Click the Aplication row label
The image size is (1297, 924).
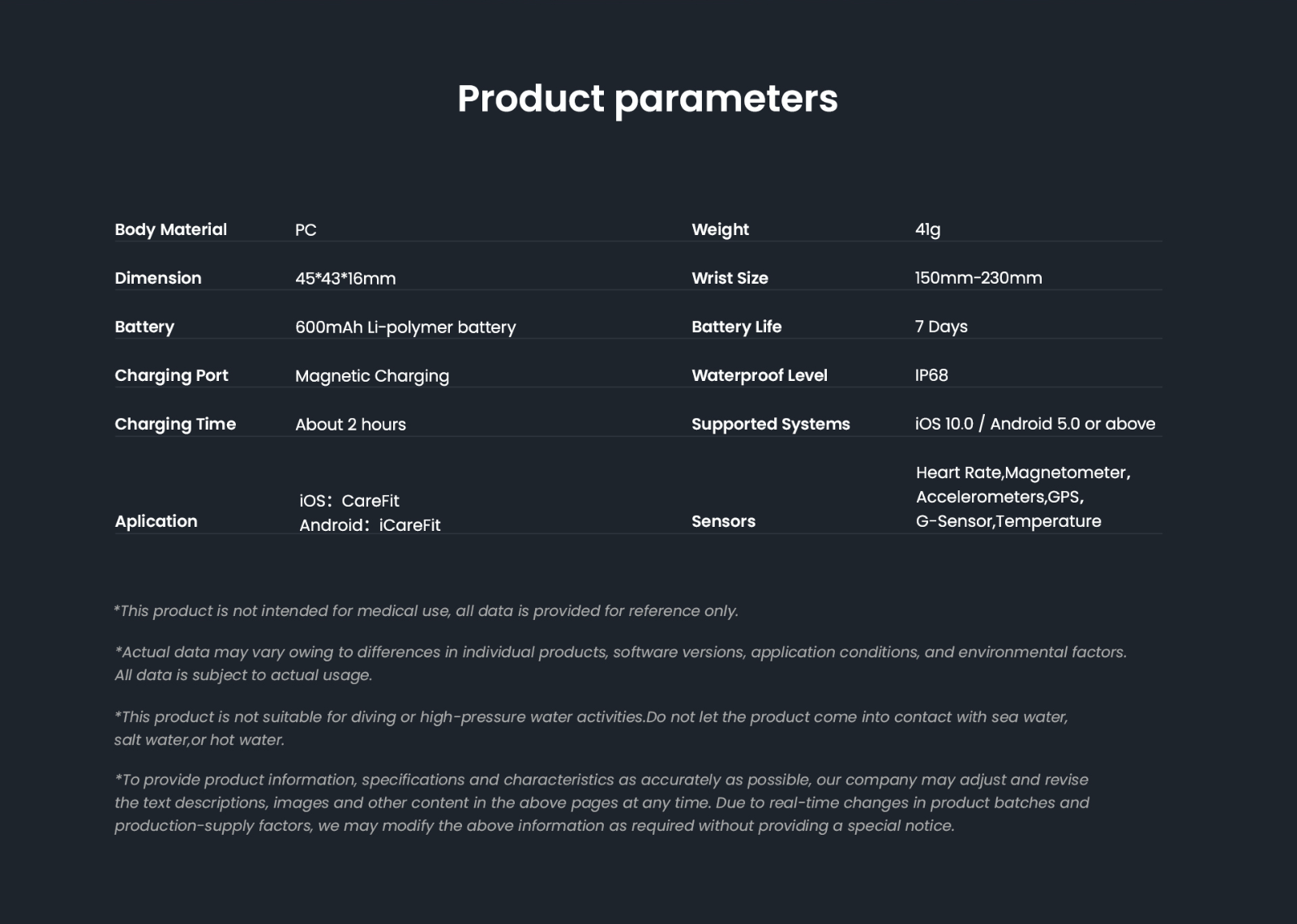click(x=156, y=521)
